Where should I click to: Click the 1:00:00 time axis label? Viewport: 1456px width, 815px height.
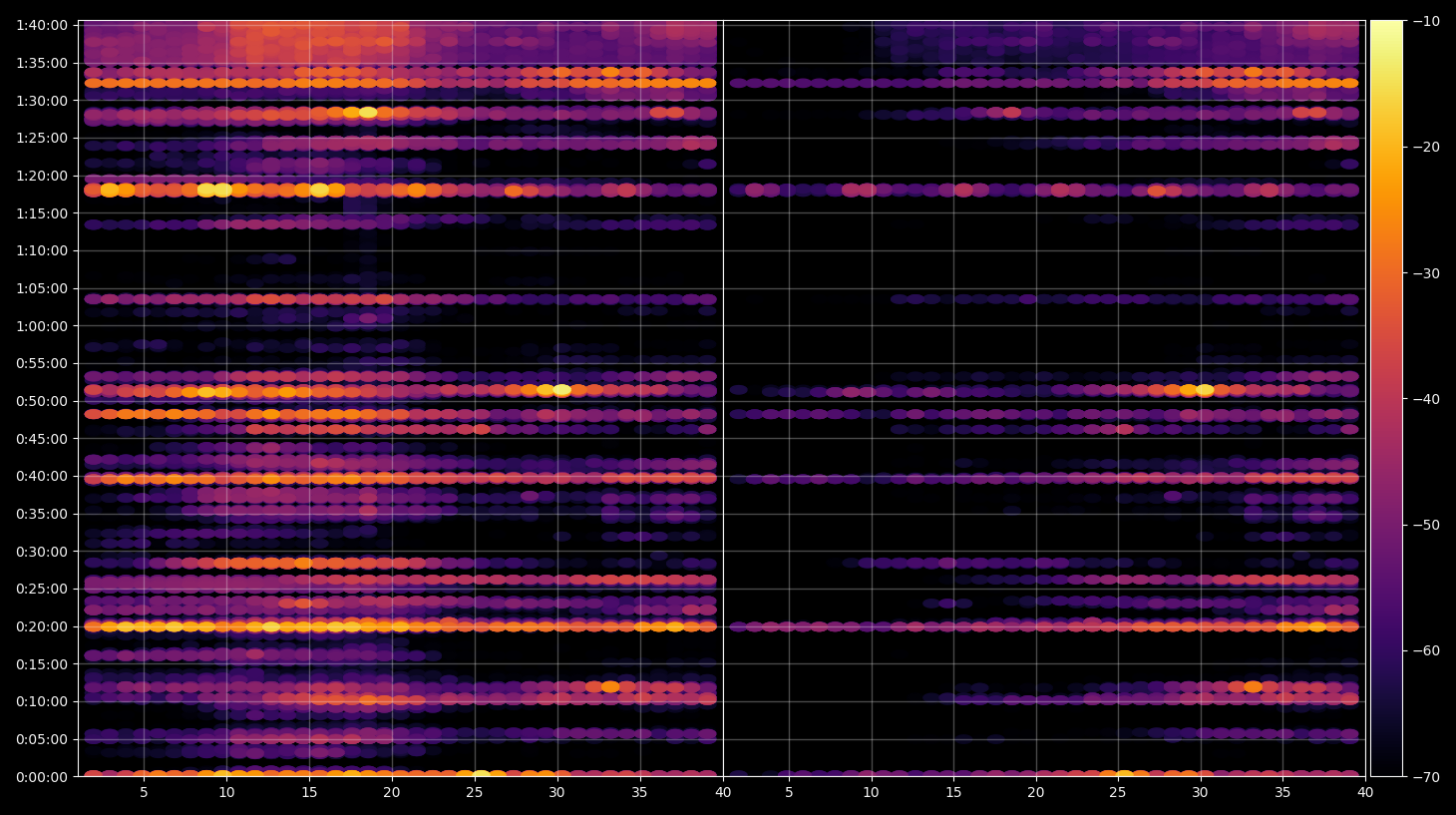point(42,326)
